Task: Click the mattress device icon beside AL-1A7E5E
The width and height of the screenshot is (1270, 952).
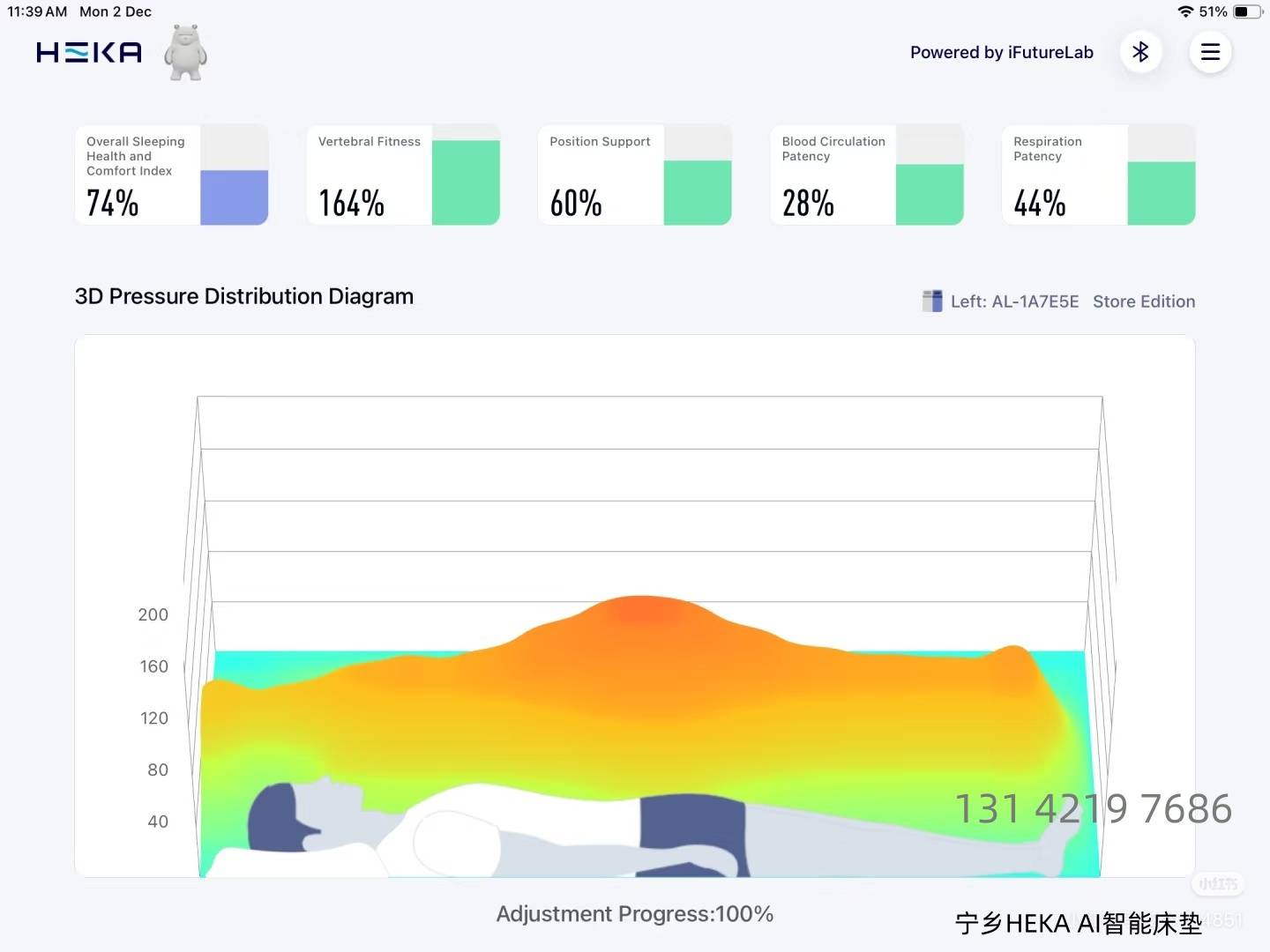Action: [x=931, y=301]
